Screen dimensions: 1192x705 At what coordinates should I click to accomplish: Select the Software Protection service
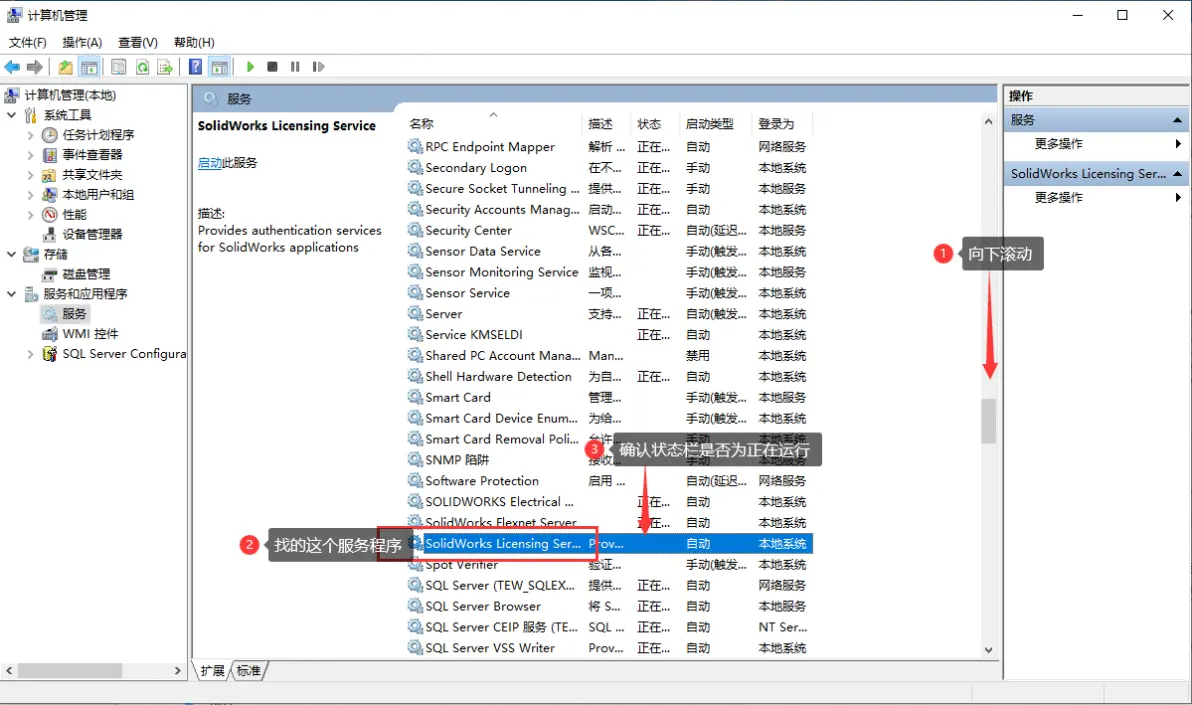point(482,481)
